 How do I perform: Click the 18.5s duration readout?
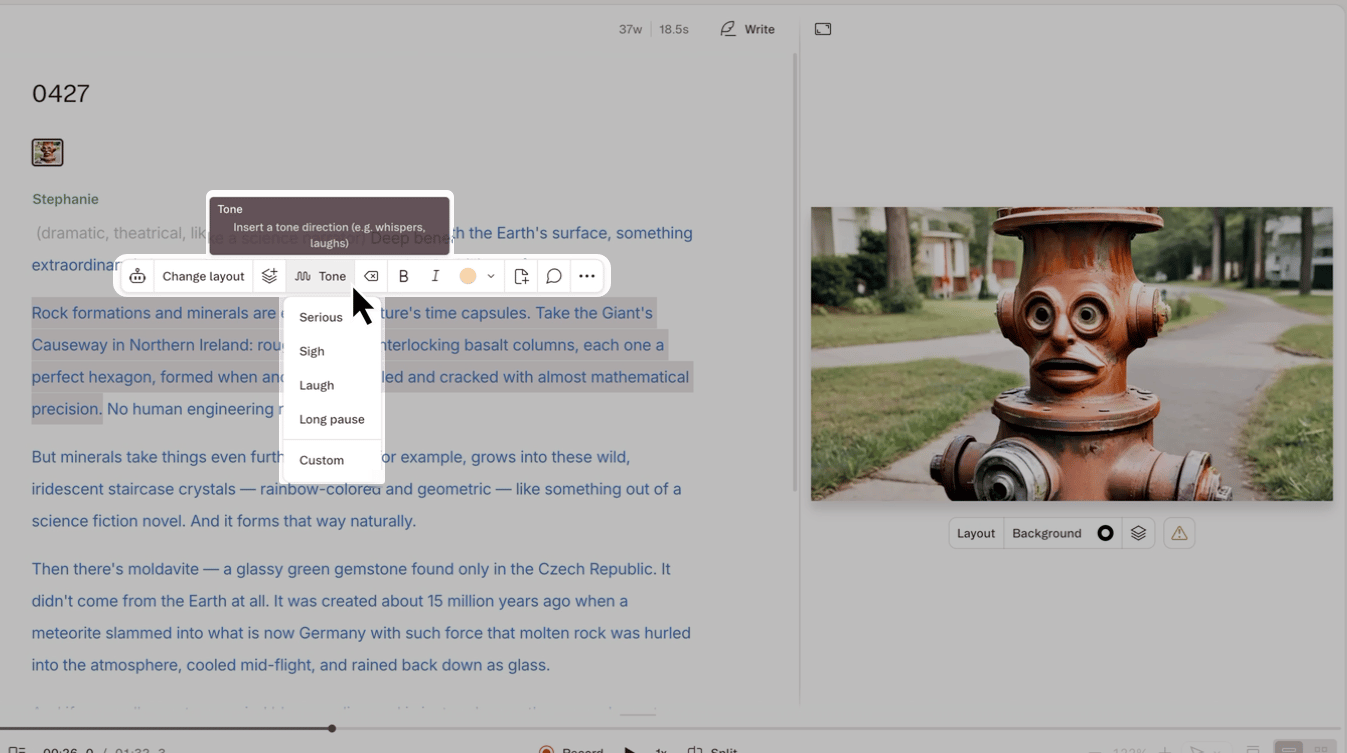pyautogui.click(x=674, y=29)
